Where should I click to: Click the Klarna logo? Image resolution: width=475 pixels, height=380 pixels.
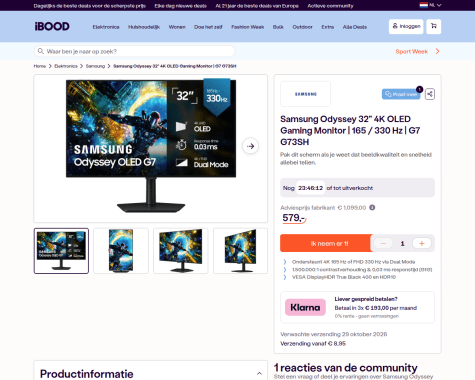305,307
